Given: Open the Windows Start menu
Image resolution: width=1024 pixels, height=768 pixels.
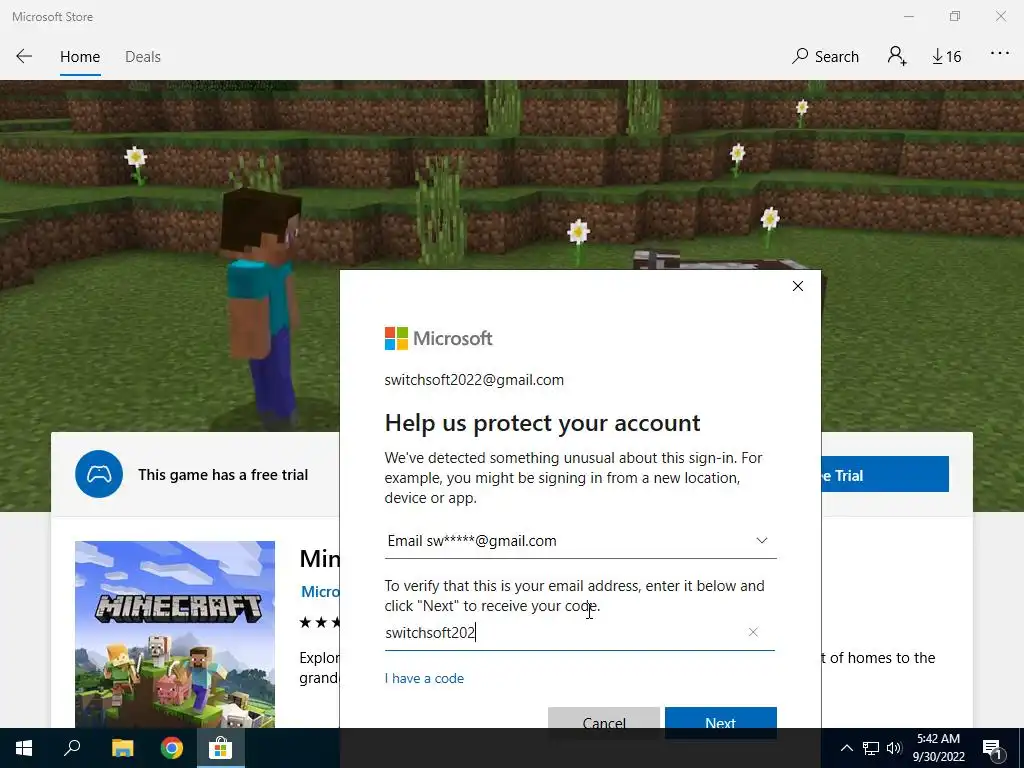Looking at the screenshot, I should click(x=24, y=748).
